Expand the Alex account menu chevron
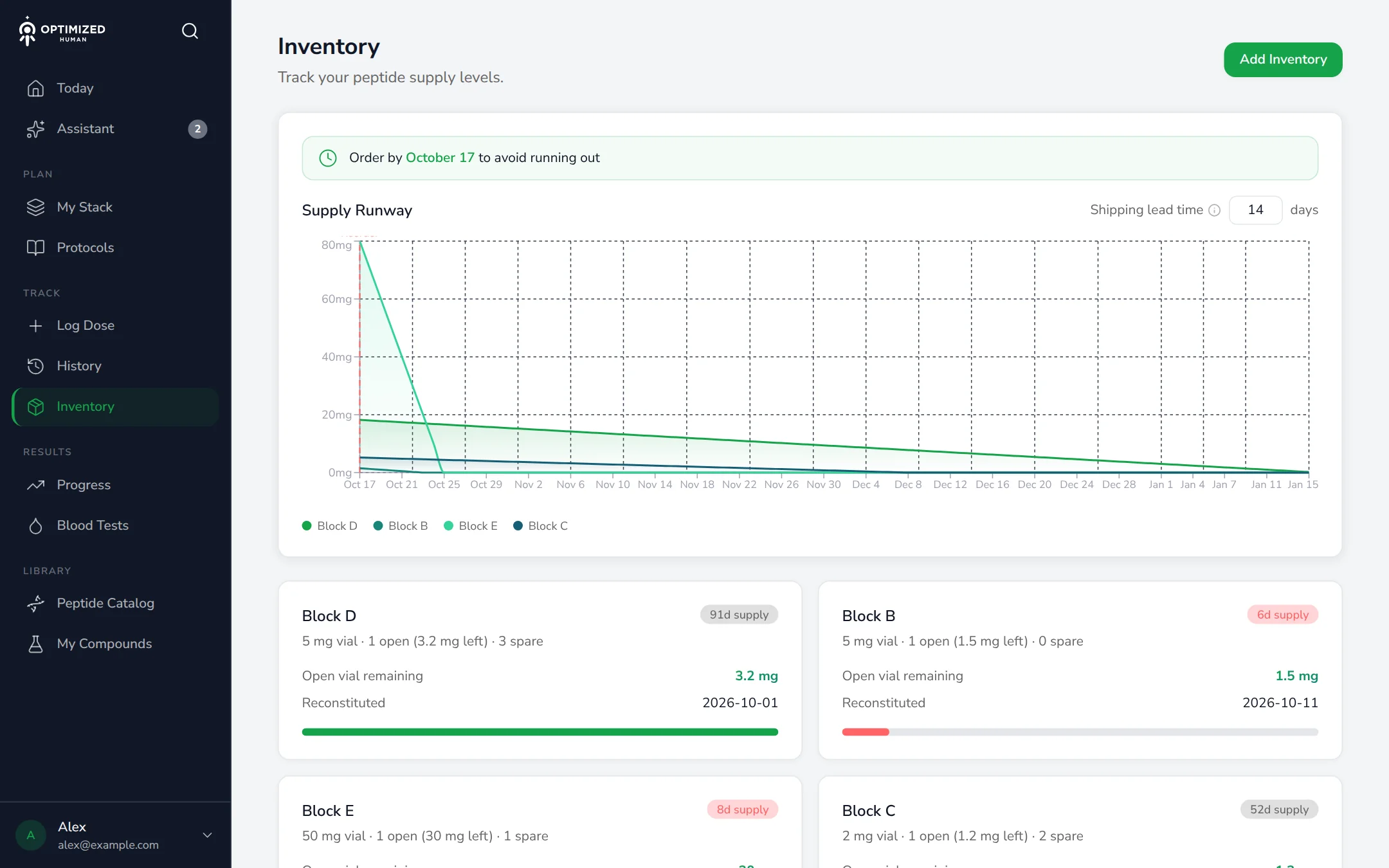This screenshot has height=868, width=1389. point(207,835)
